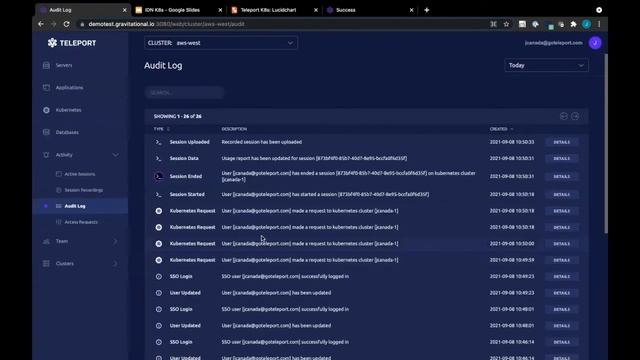Click the Session Uploaded terminal icon
The width and height of the screenshot is (640, 360).
(x=159, y=142)
